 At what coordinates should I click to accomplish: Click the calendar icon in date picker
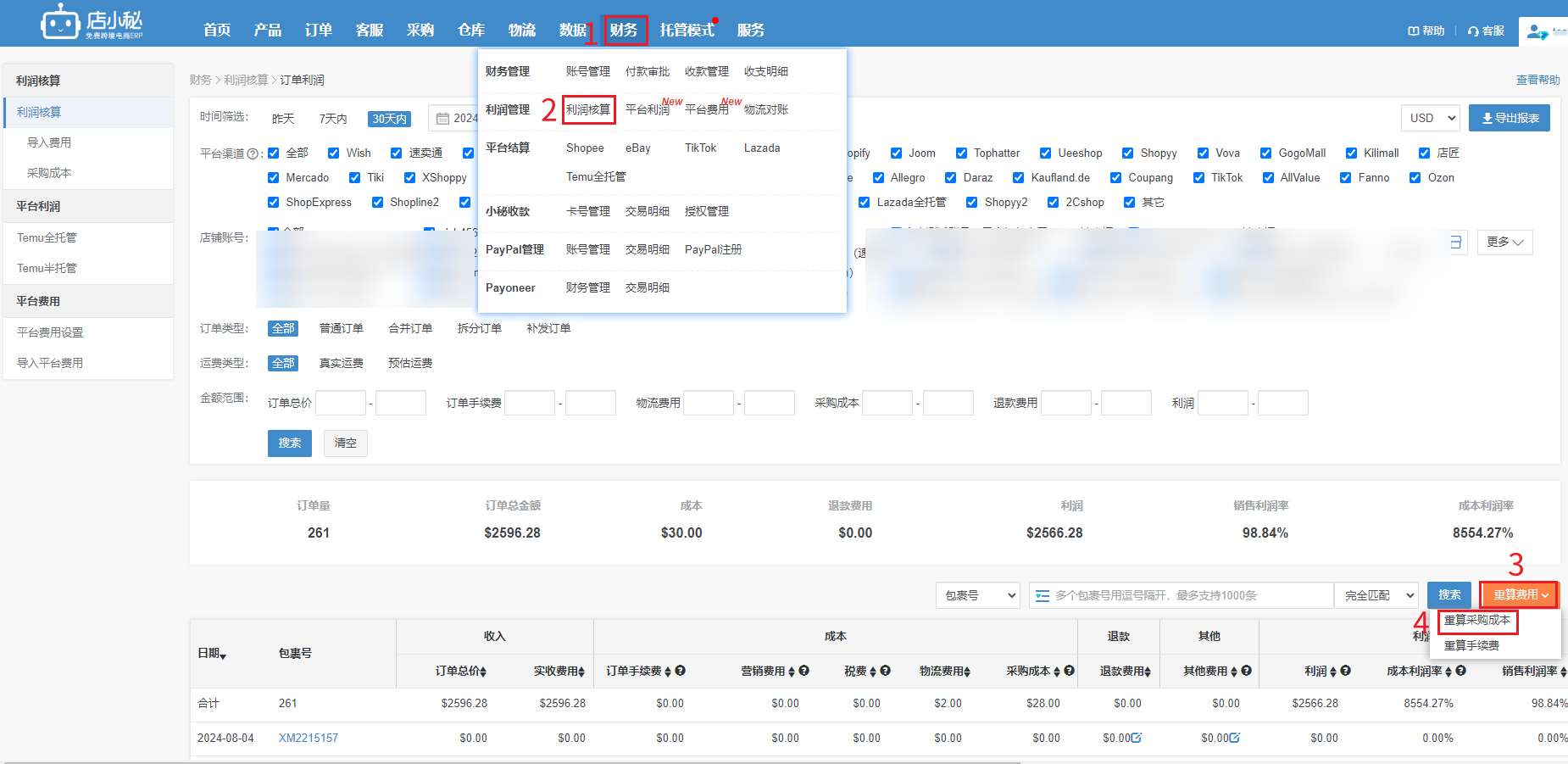click(442, 119)
